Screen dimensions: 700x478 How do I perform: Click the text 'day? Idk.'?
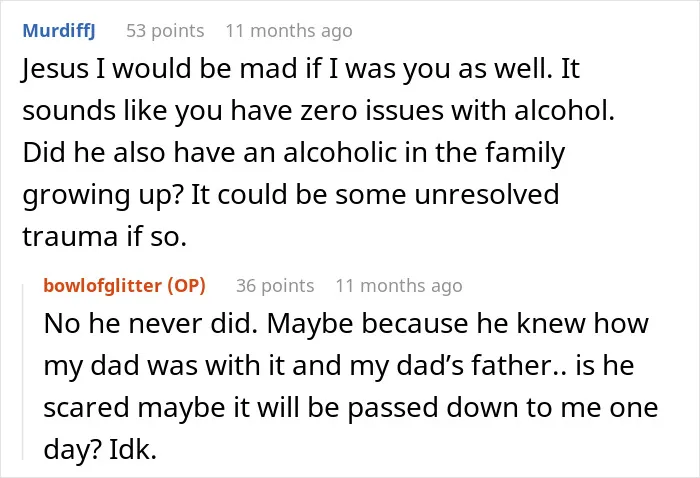[x=100, y=450]
